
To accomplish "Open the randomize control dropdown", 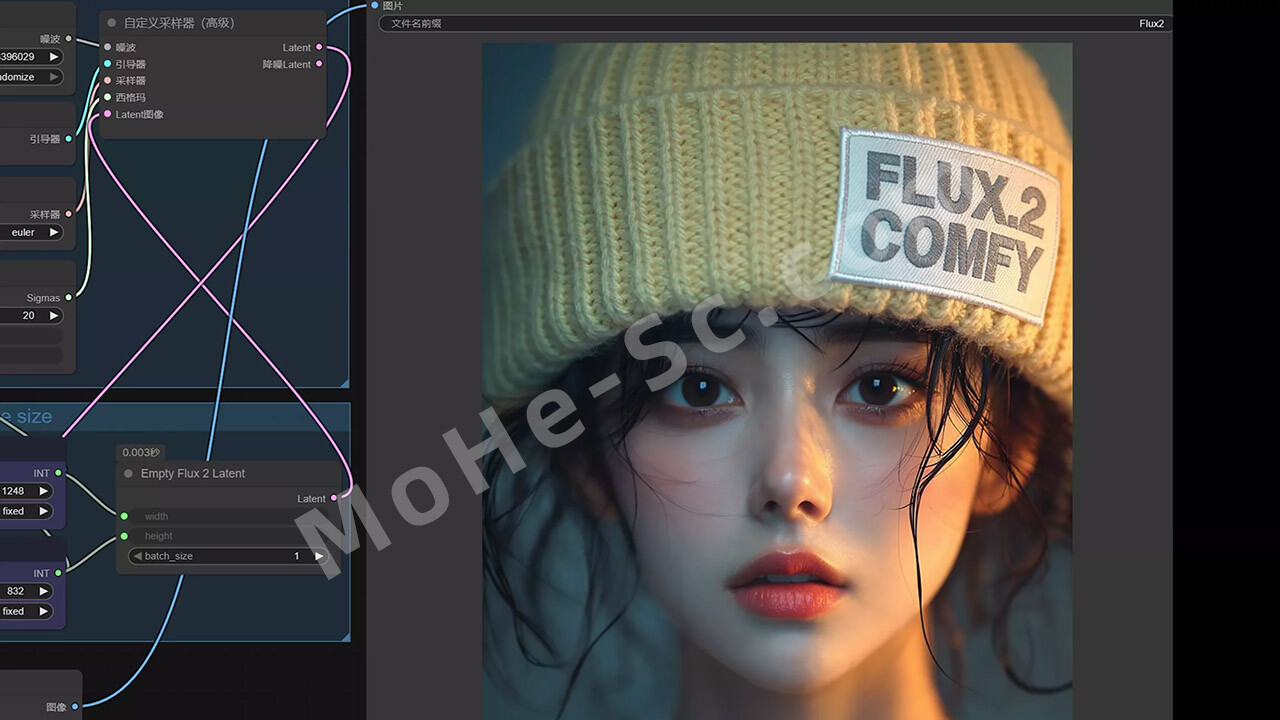I will point(30,77).
